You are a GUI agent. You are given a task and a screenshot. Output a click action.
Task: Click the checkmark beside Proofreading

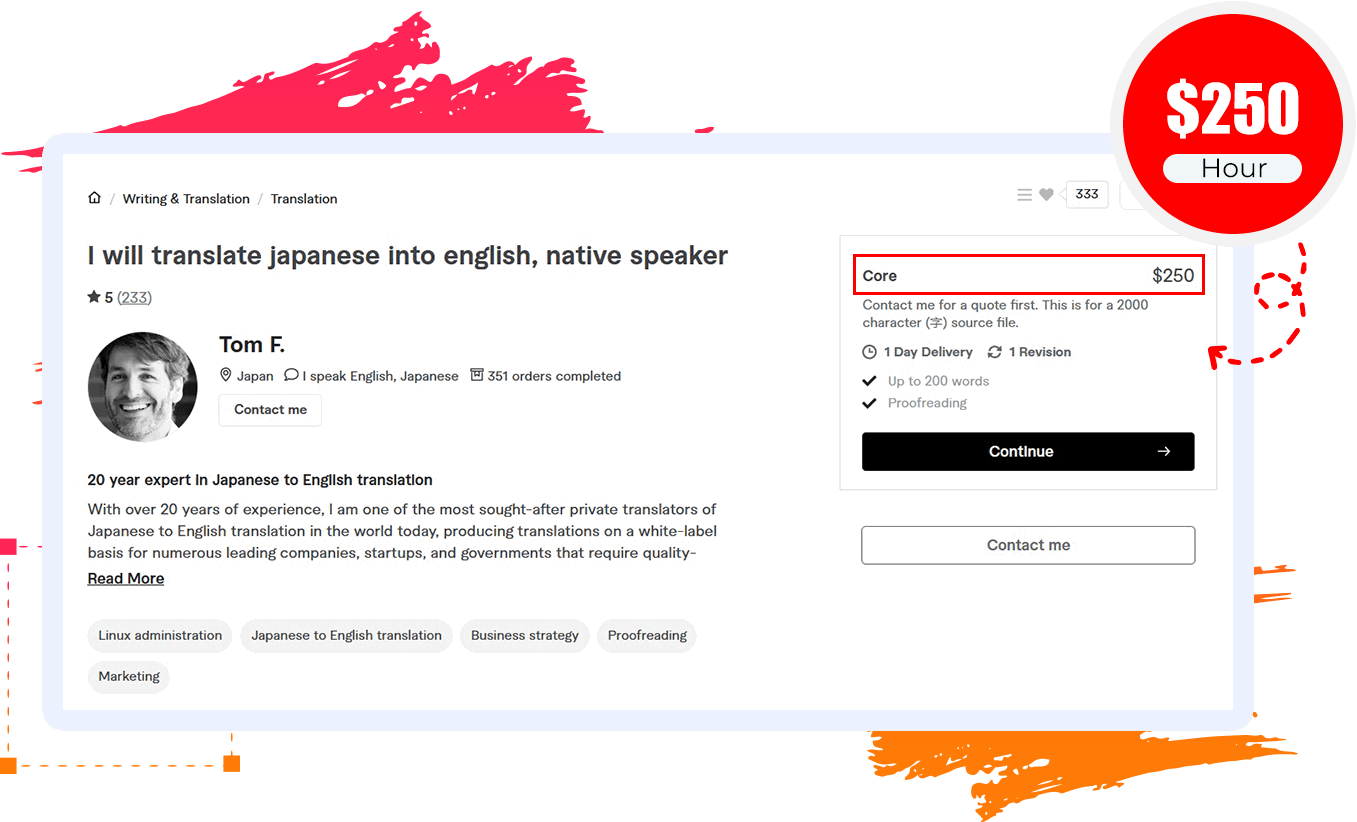click(x=870, y=403)
